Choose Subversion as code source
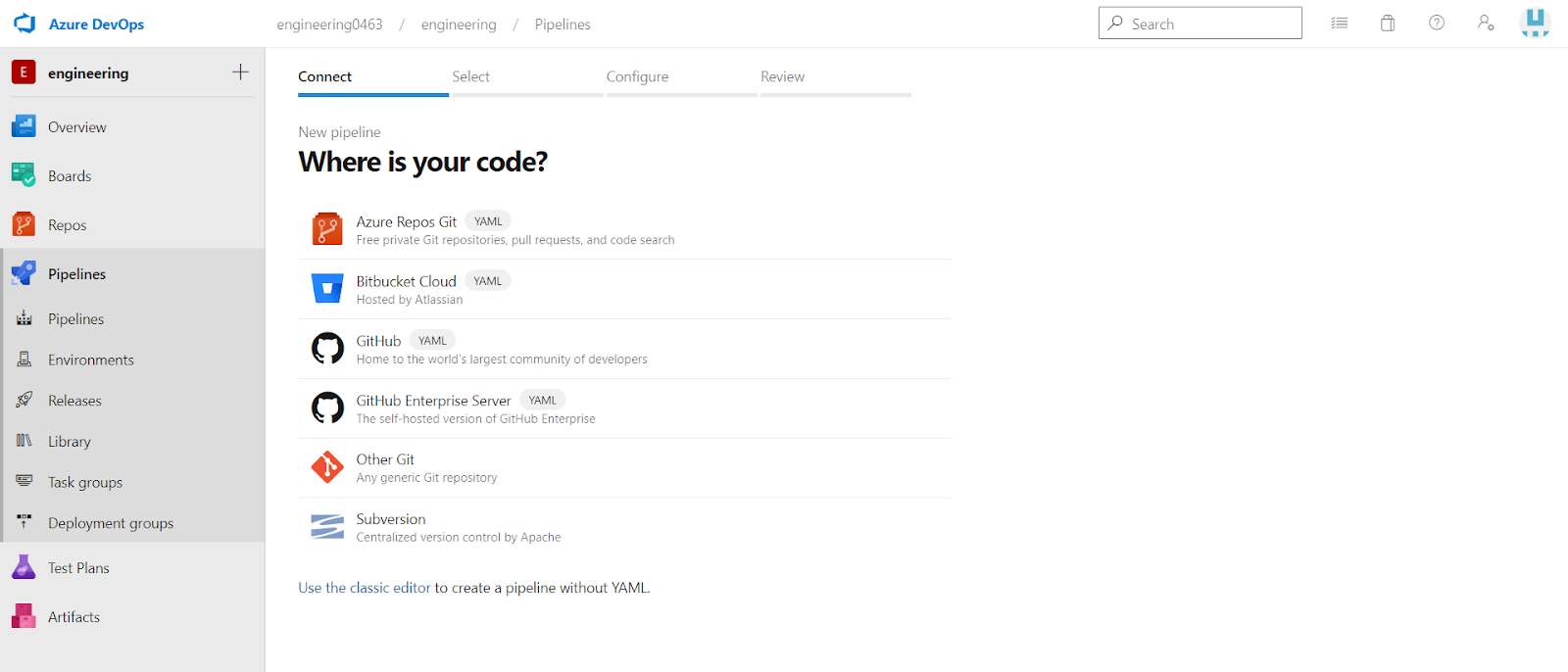 [624, 528]
